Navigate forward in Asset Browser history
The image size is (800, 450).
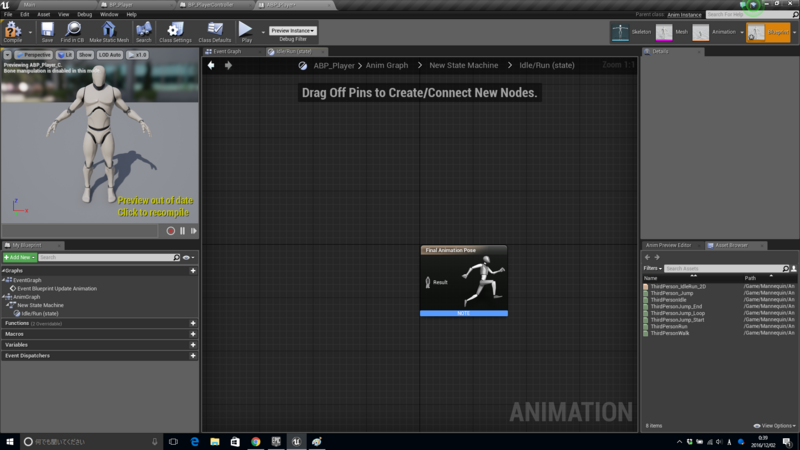657,257
